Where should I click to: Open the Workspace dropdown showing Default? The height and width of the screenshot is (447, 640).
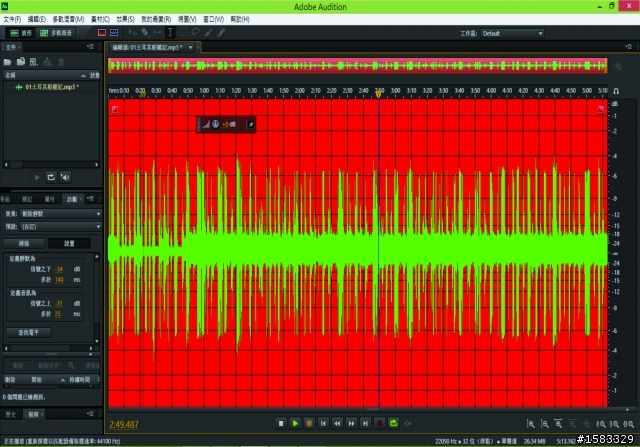[512, 32]
